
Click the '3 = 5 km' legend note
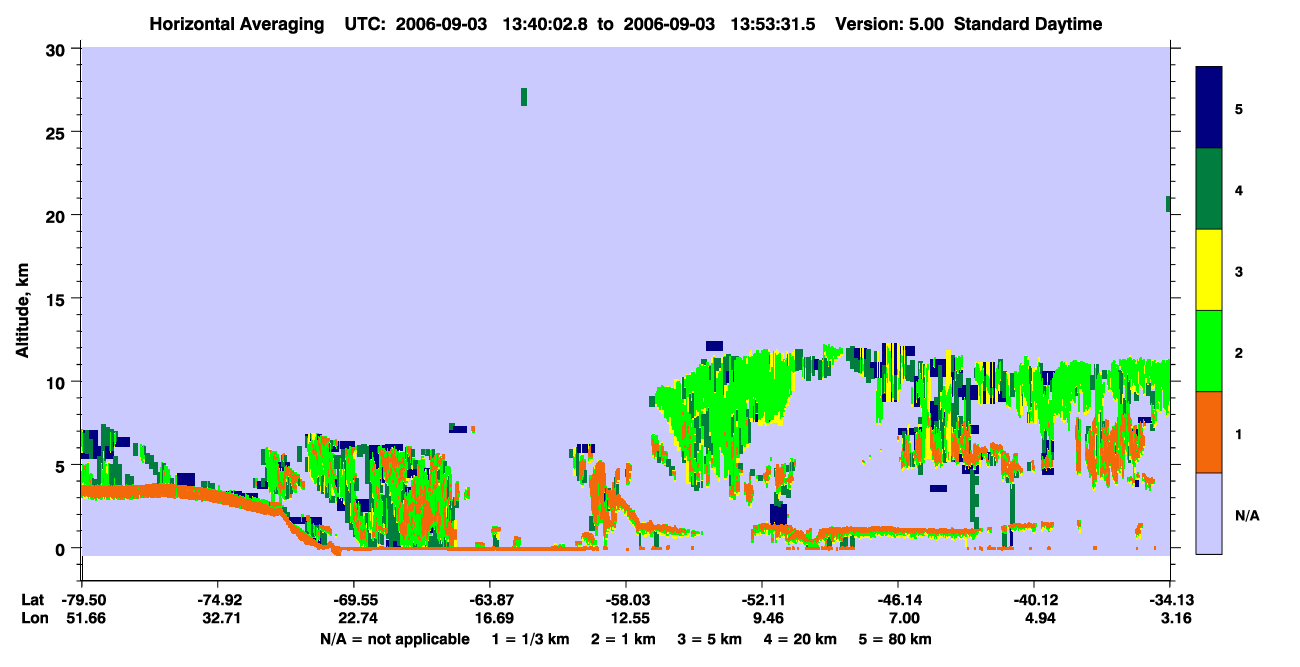pos(709,639)
